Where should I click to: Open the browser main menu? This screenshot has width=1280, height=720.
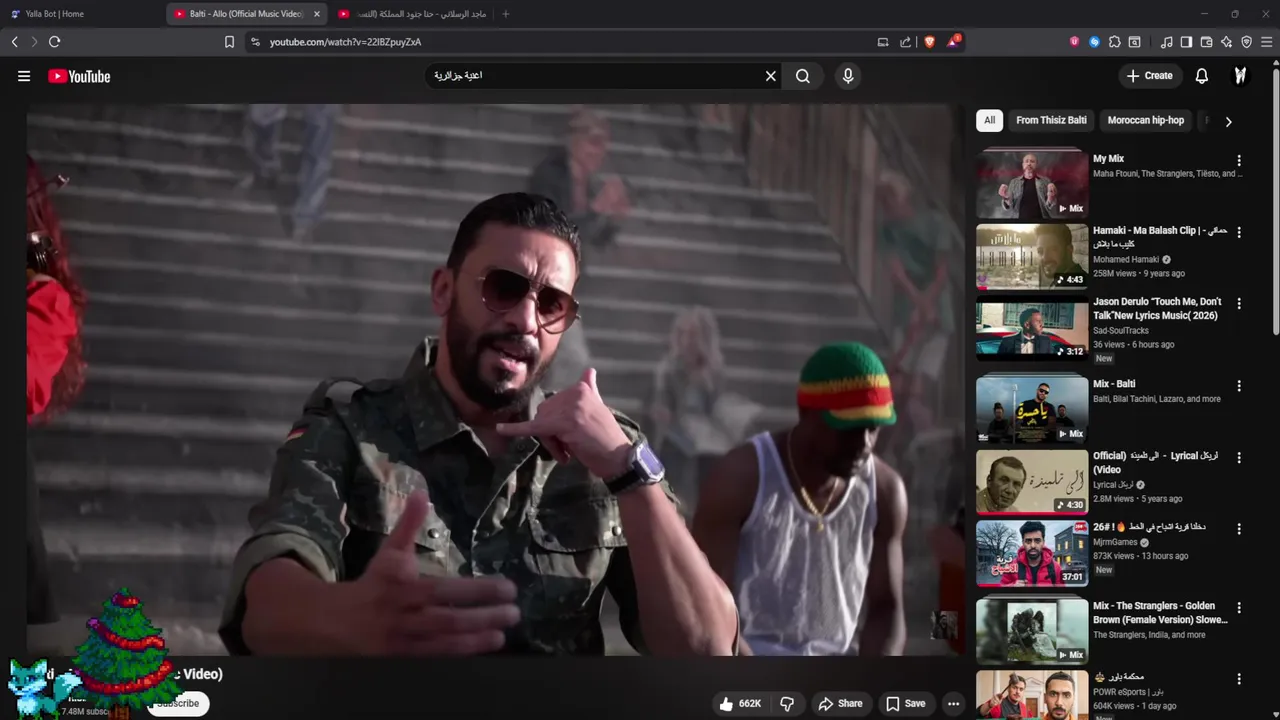point(1266,42)
